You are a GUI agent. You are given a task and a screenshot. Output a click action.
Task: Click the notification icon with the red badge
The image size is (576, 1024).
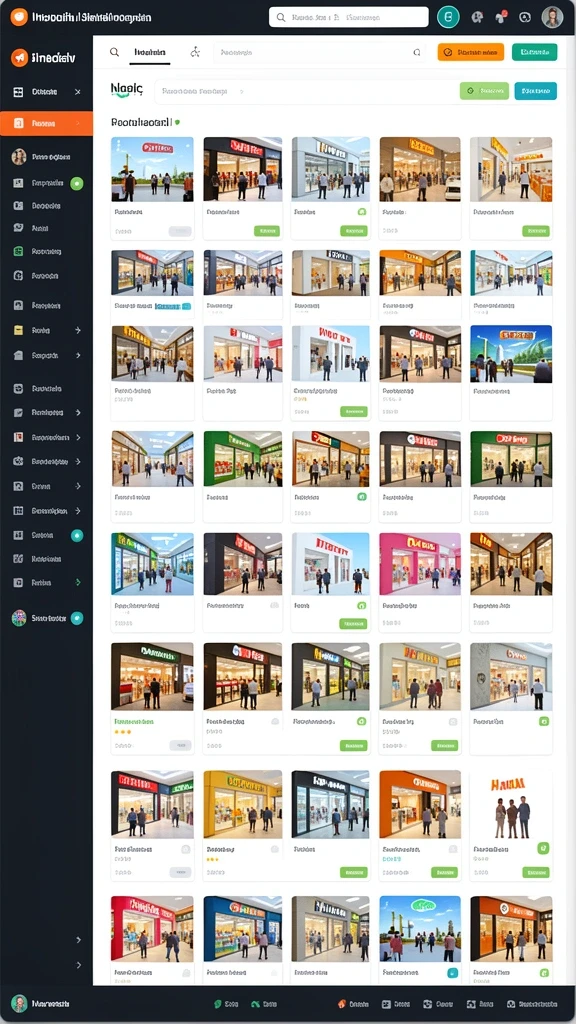501,18
